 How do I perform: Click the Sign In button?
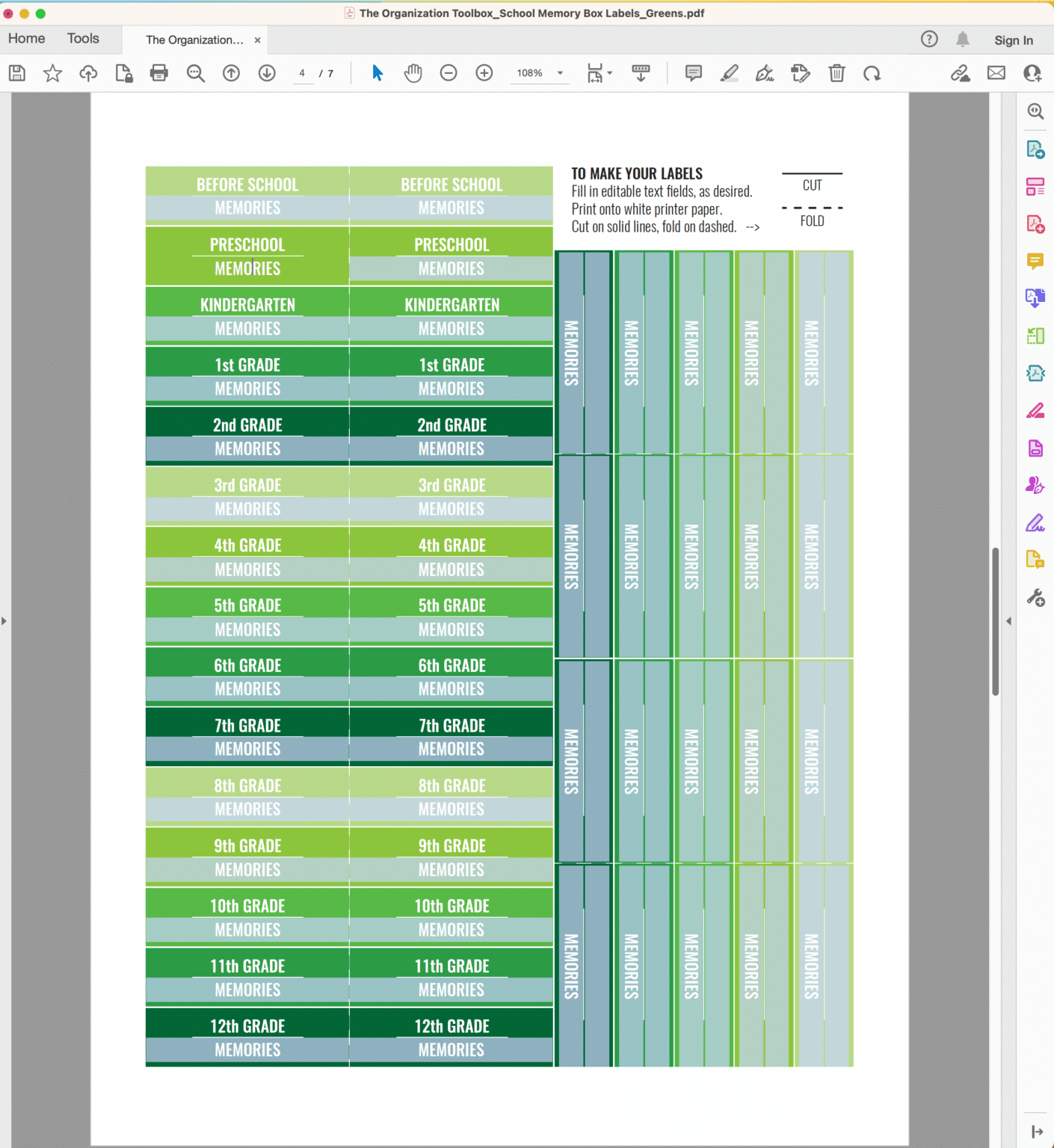(1013, 40)
